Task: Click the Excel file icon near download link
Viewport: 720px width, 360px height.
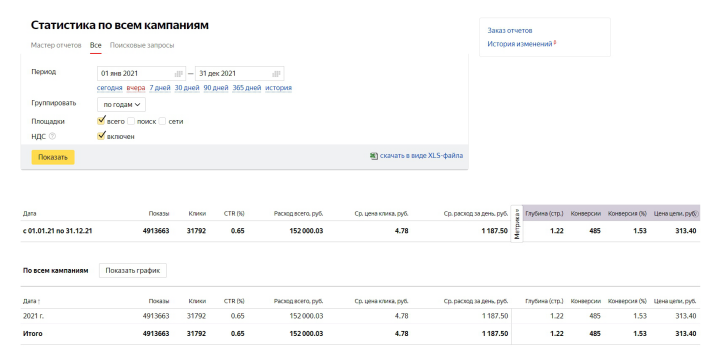Action: click(374, 156)
